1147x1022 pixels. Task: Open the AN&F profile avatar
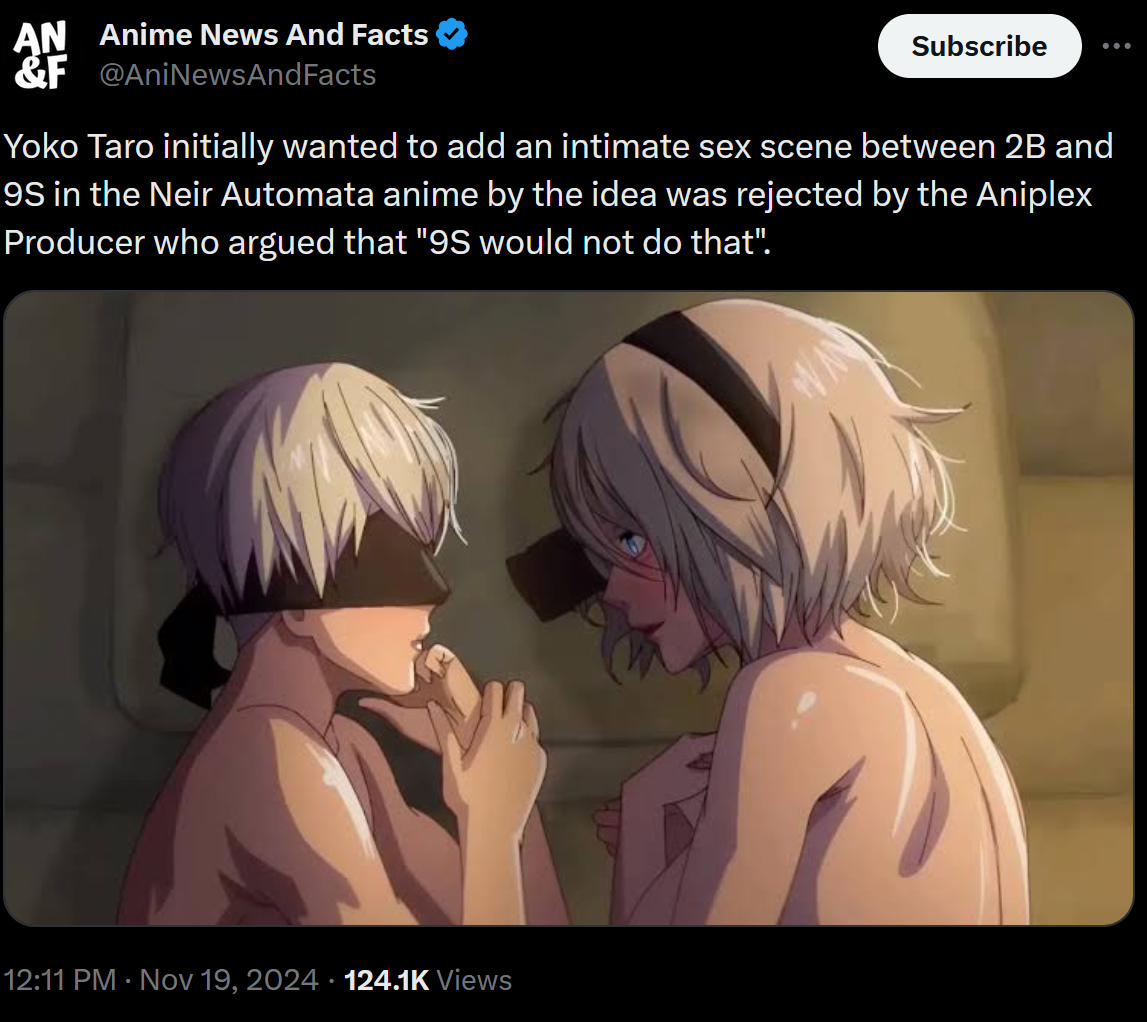tap(40, 55)
